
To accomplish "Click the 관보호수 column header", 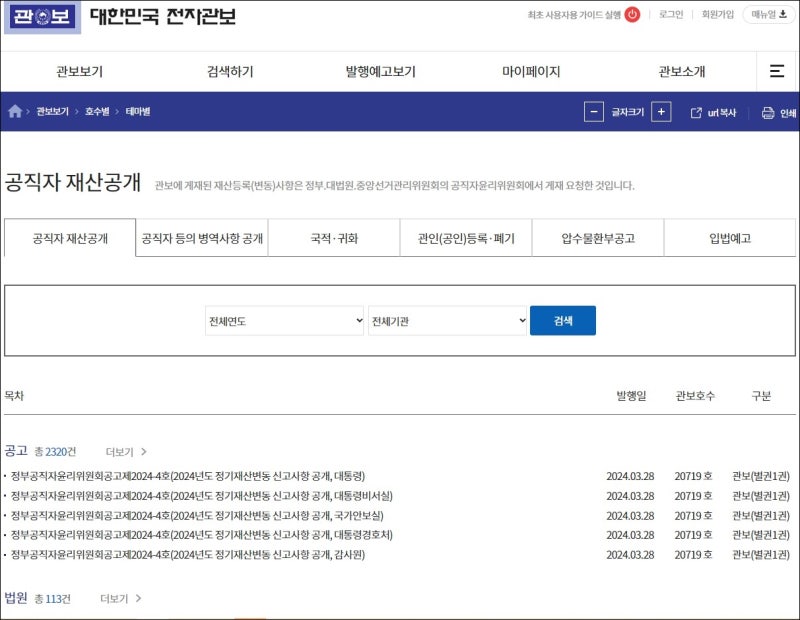I will (695, 395).
